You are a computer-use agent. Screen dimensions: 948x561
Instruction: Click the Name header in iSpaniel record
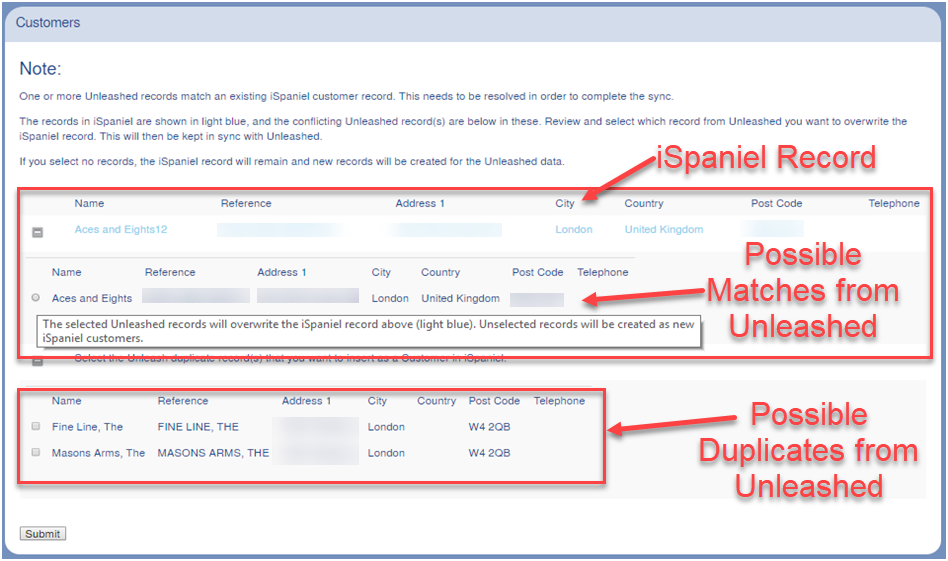(x=89, y=203)
